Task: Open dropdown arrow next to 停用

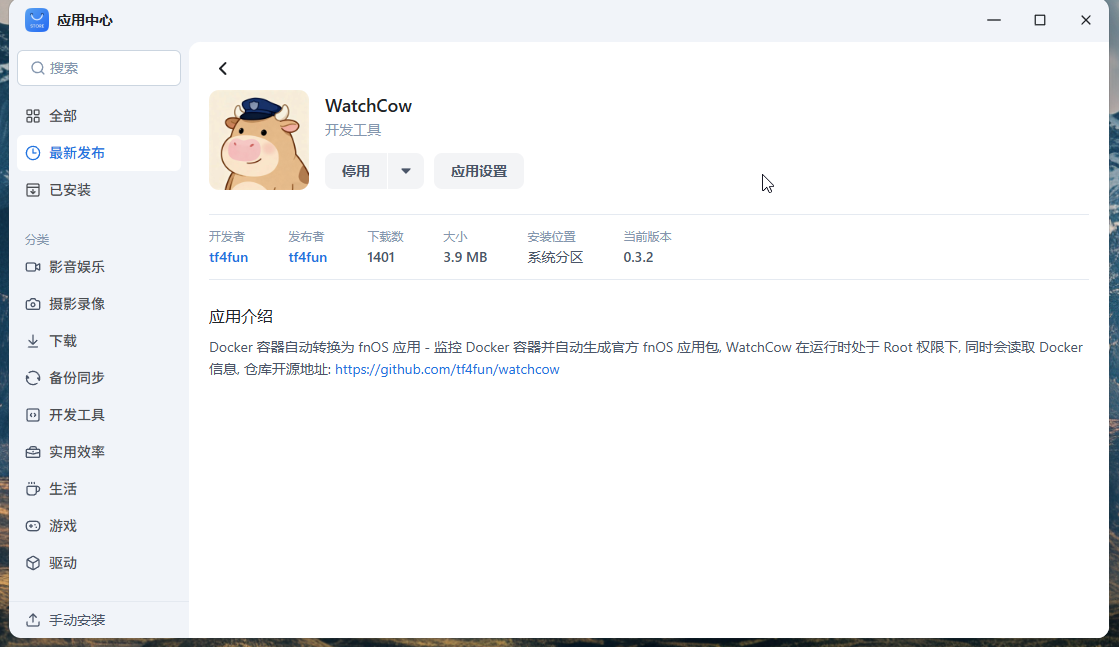Action: (405, 171)
